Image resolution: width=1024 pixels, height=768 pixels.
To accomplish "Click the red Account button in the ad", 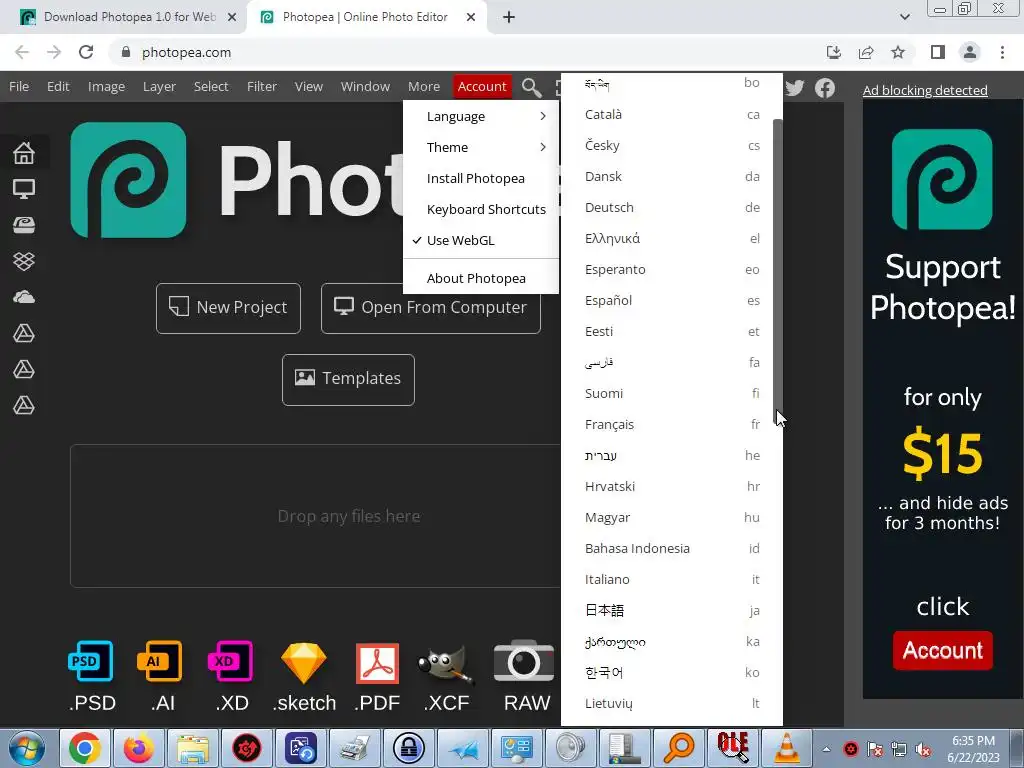I will pyautogui.click(x=942, y=650).
